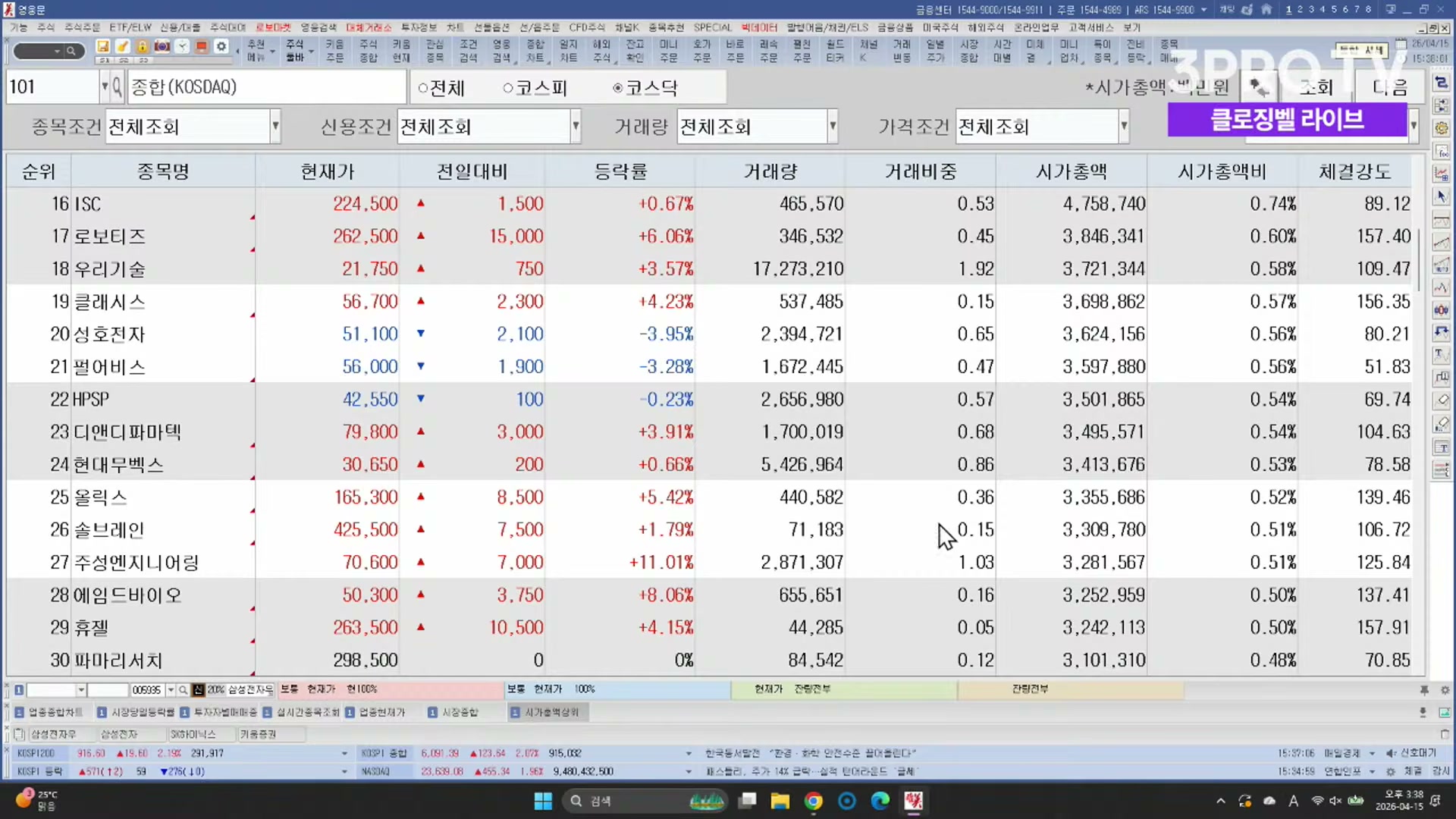The height and width of the screenshot is (819, 1456).
Task: Open 주식종합 from the shortcut toolbar
Action: point(368,51)
